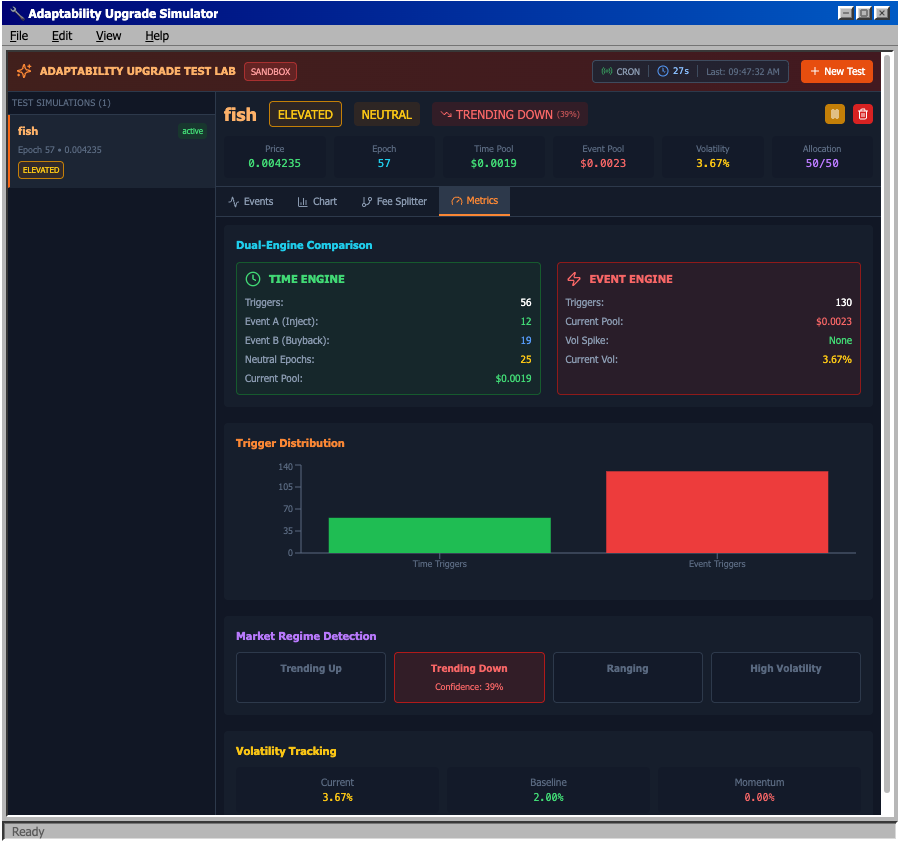Click Event B (Buyback) value 19
The height and width of the screenshot is (841, 898).
[526, 340]
